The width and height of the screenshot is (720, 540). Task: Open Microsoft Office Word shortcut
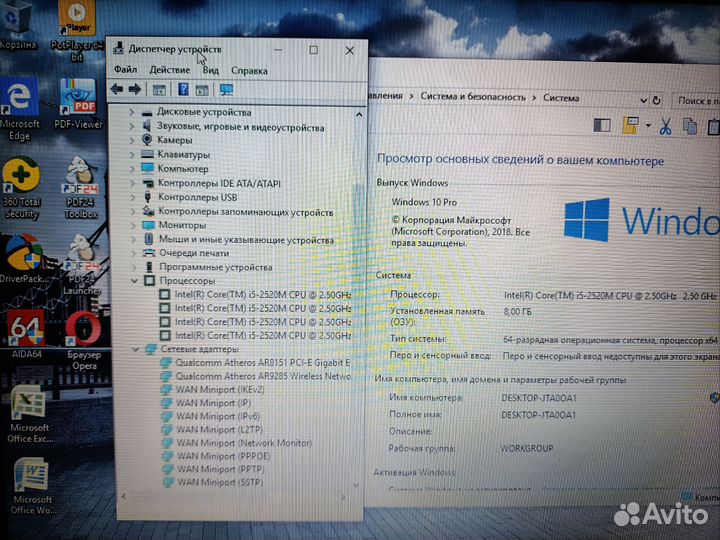[x=32, y=486]
